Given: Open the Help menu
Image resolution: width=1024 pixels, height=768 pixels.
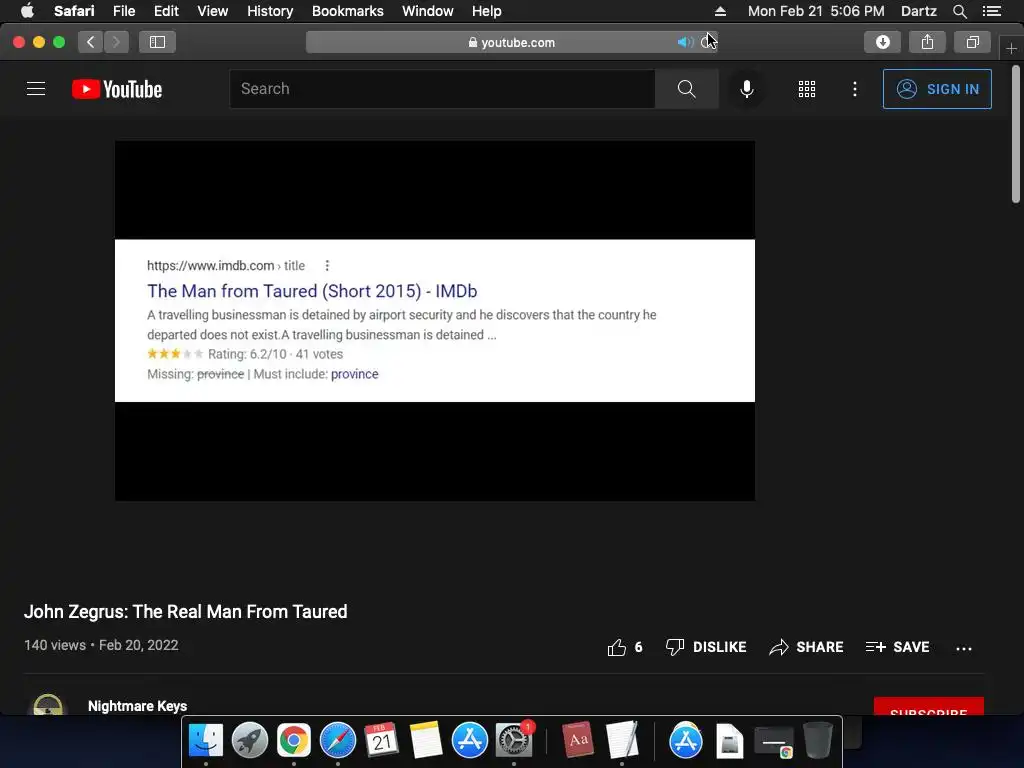Looking at the screenshot, I should click(x=487, y=11).
